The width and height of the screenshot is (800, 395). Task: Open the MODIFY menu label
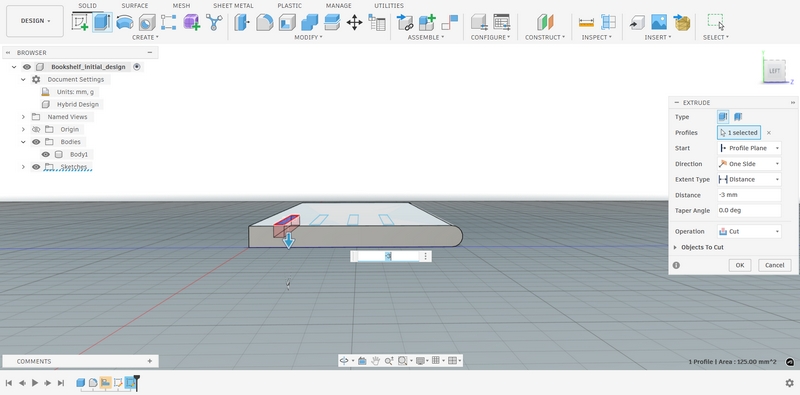308,37
